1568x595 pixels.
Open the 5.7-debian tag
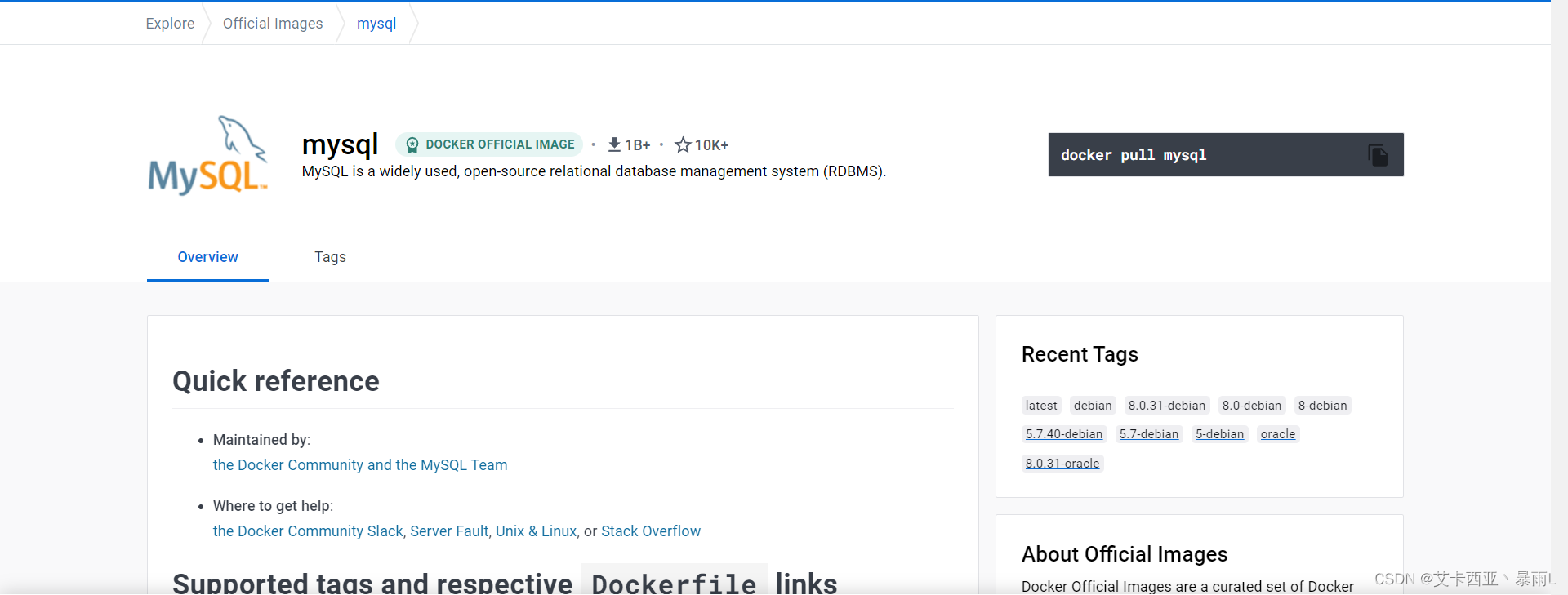point(1149,434)
